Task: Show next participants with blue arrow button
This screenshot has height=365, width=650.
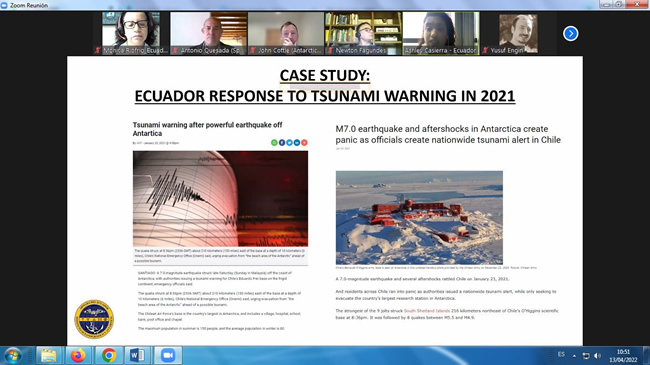Action: (570, 34)
